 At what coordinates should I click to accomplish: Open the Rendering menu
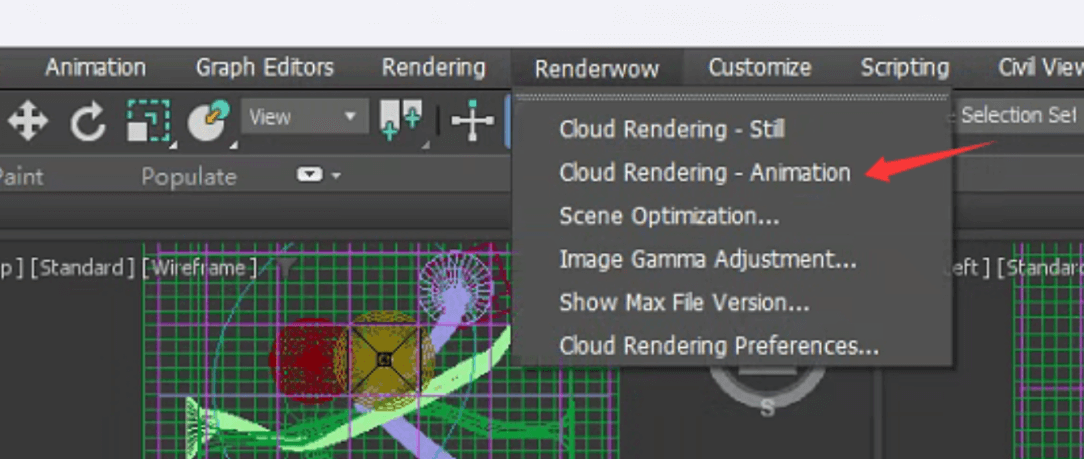[433, 68]
